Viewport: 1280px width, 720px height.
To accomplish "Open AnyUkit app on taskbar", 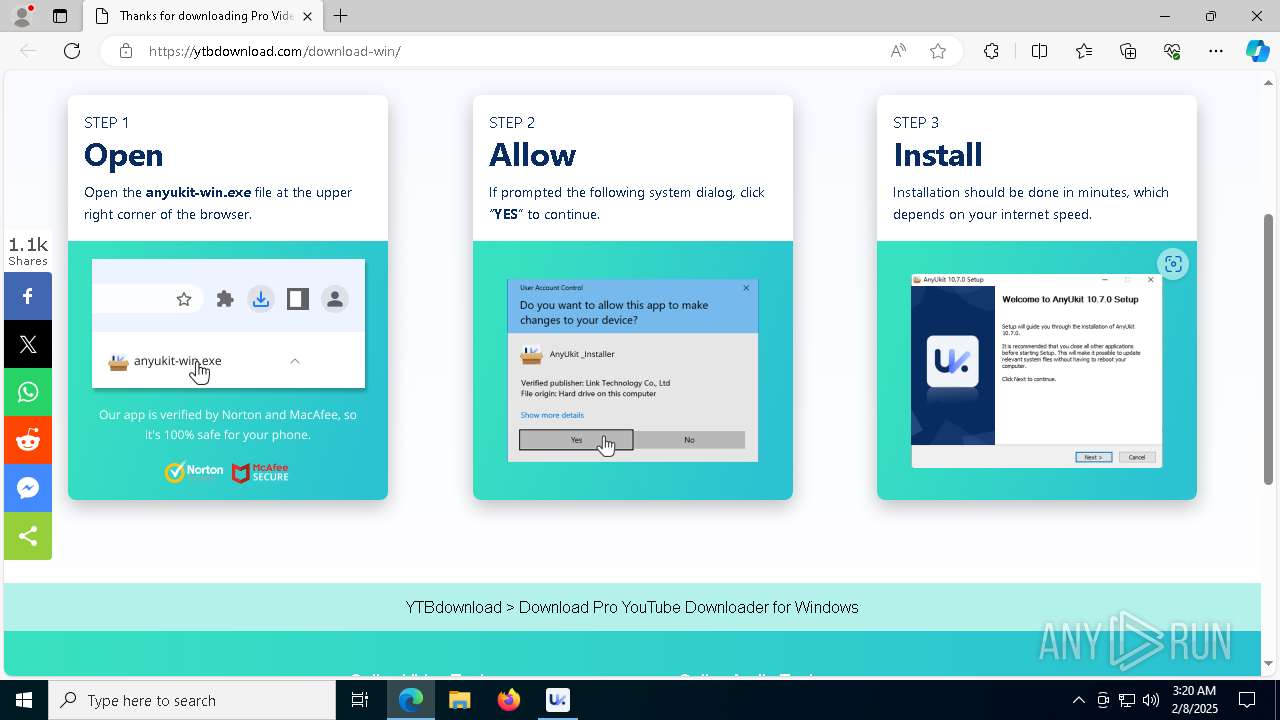I will pyautogui.click(x=558, y=700).
